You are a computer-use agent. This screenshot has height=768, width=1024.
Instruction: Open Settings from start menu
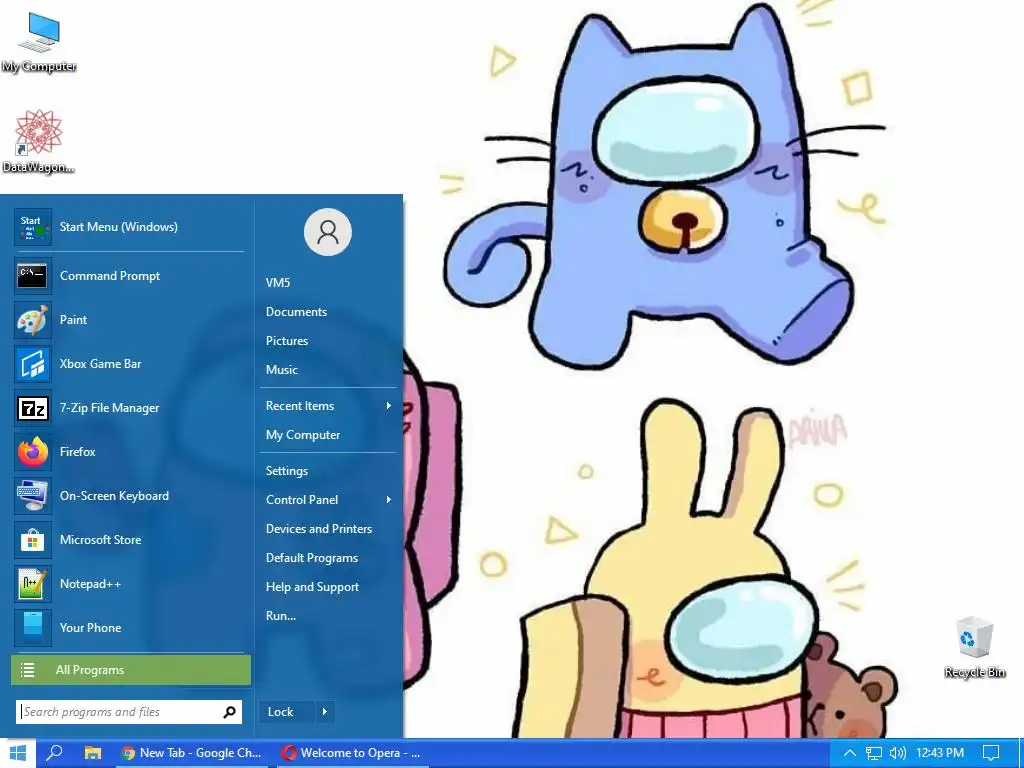coord(287,471)
